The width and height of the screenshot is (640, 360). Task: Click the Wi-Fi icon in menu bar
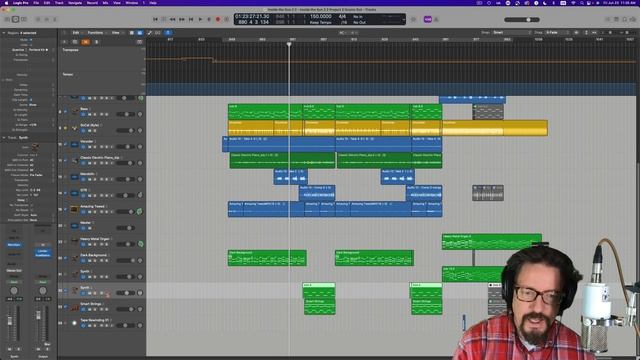[x=573, y=3]
